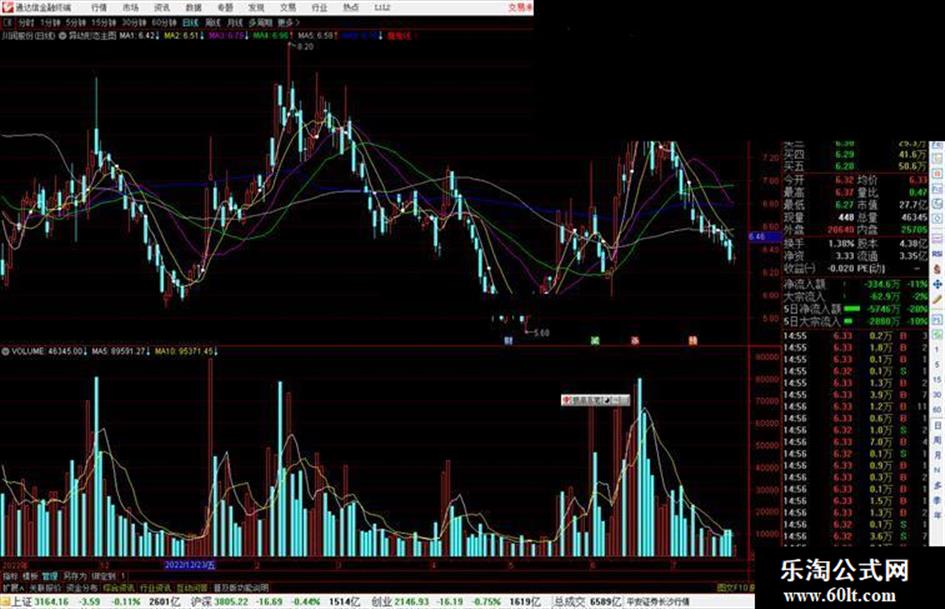Viewport: 945px width, 609px height.
Task: Click the 上证 index value 3164.16
Action: click(52, 602)
